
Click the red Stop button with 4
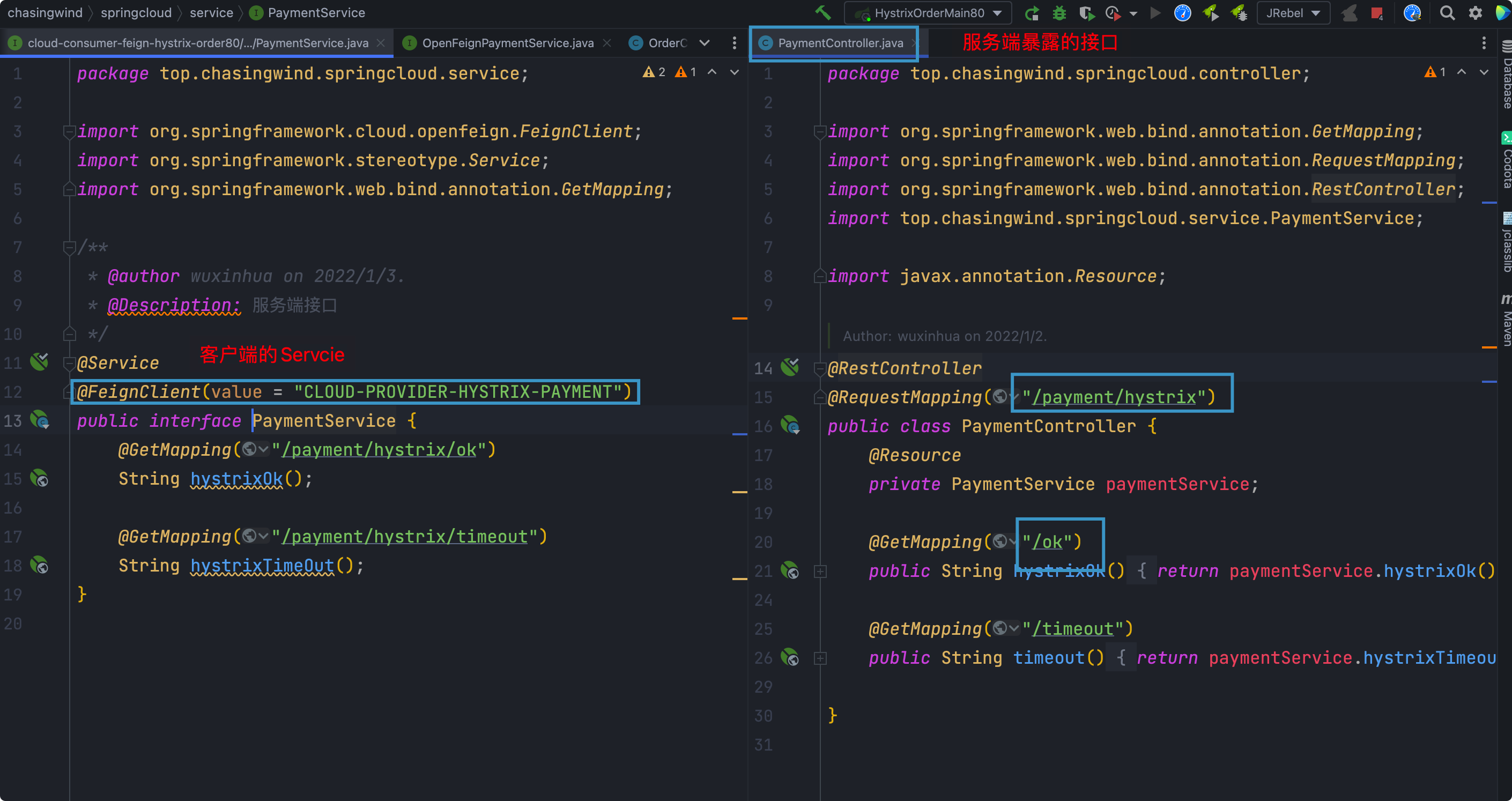[1376, 12]
